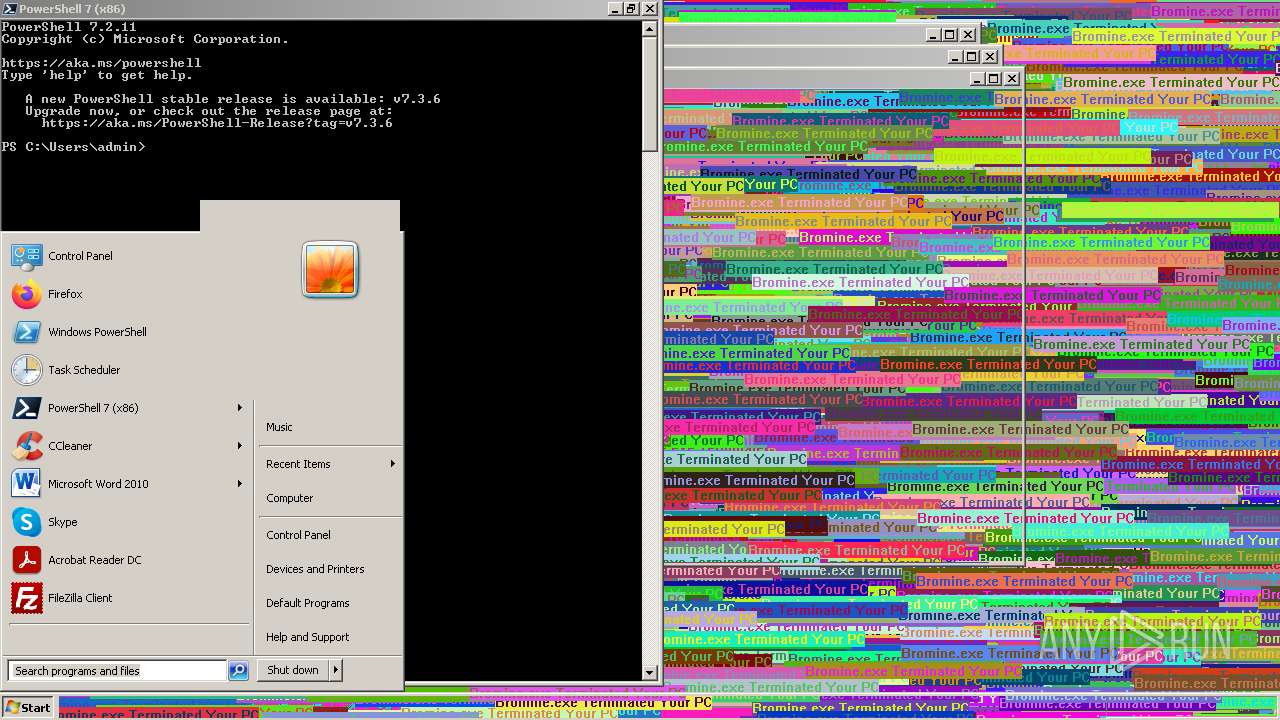Viewport: 1280px width, 720px height.
Task: Launch FileZilla Client icon
Action: pos(27,598)
